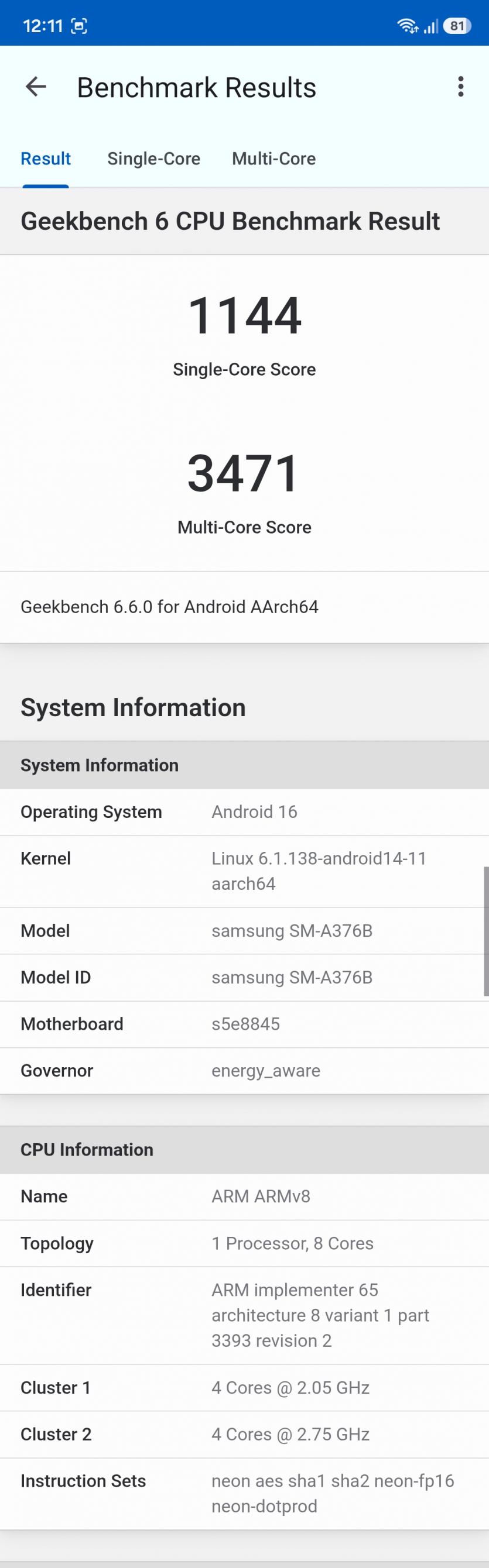This screenshot has height=1568, width=489.
Task: Tap the status bar clock
Action: click(x=43, y=26)
